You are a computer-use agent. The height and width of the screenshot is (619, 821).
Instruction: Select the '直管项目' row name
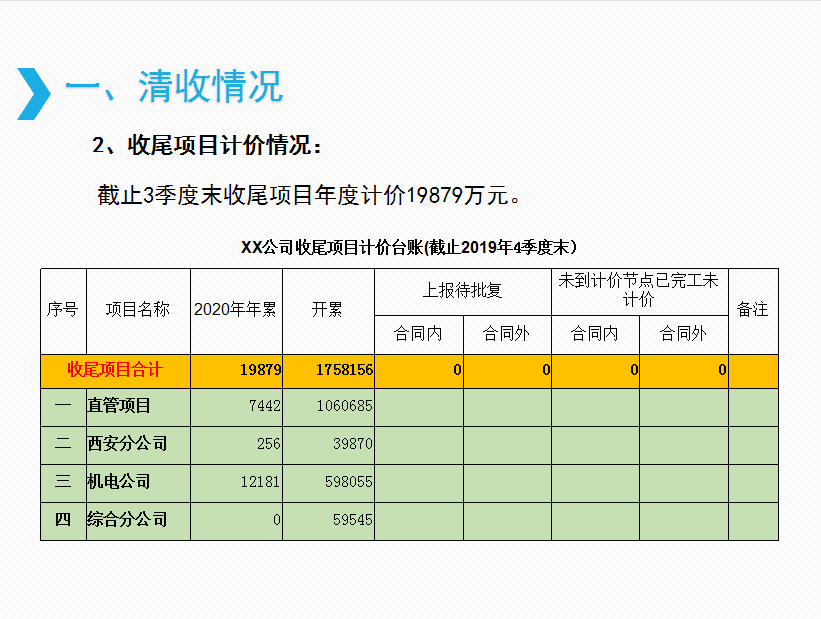tap(119, 406)
